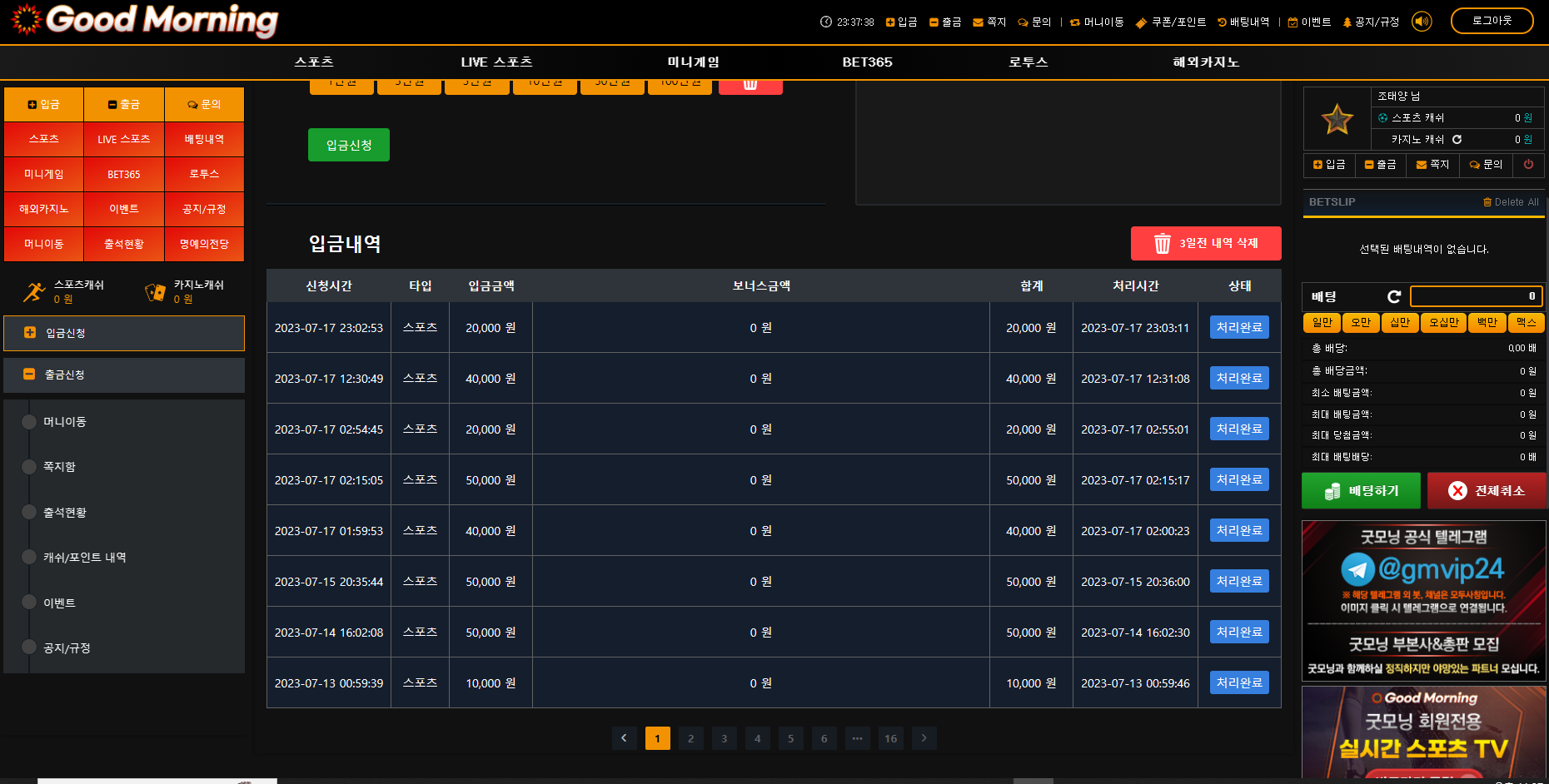This screenshot has height=784, width=1549.
Task: Click the gold star member level icon
Action: click(1337, 119)
